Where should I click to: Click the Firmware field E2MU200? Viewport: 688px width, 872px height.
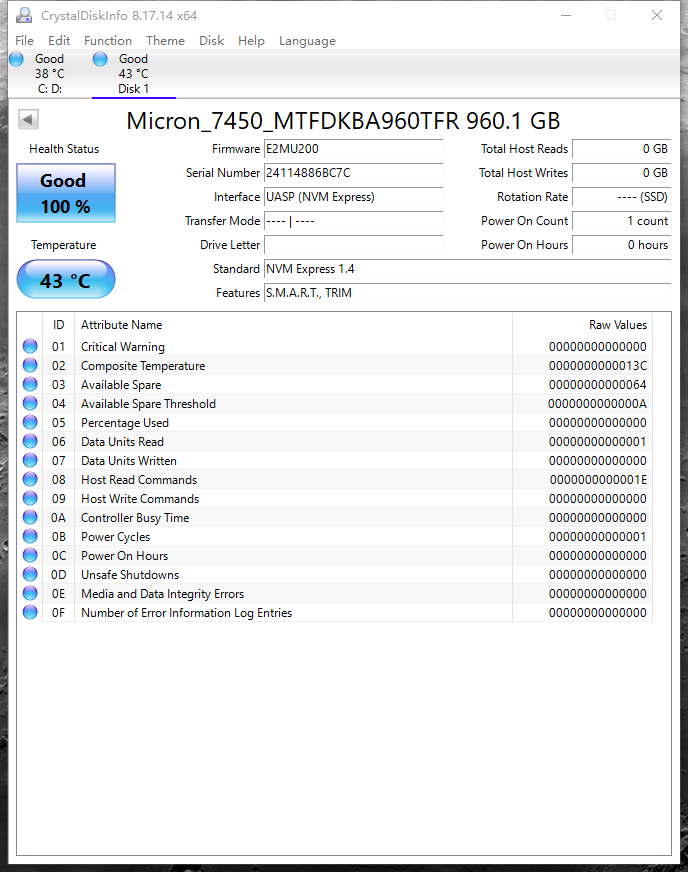click(x=354, y=149)
